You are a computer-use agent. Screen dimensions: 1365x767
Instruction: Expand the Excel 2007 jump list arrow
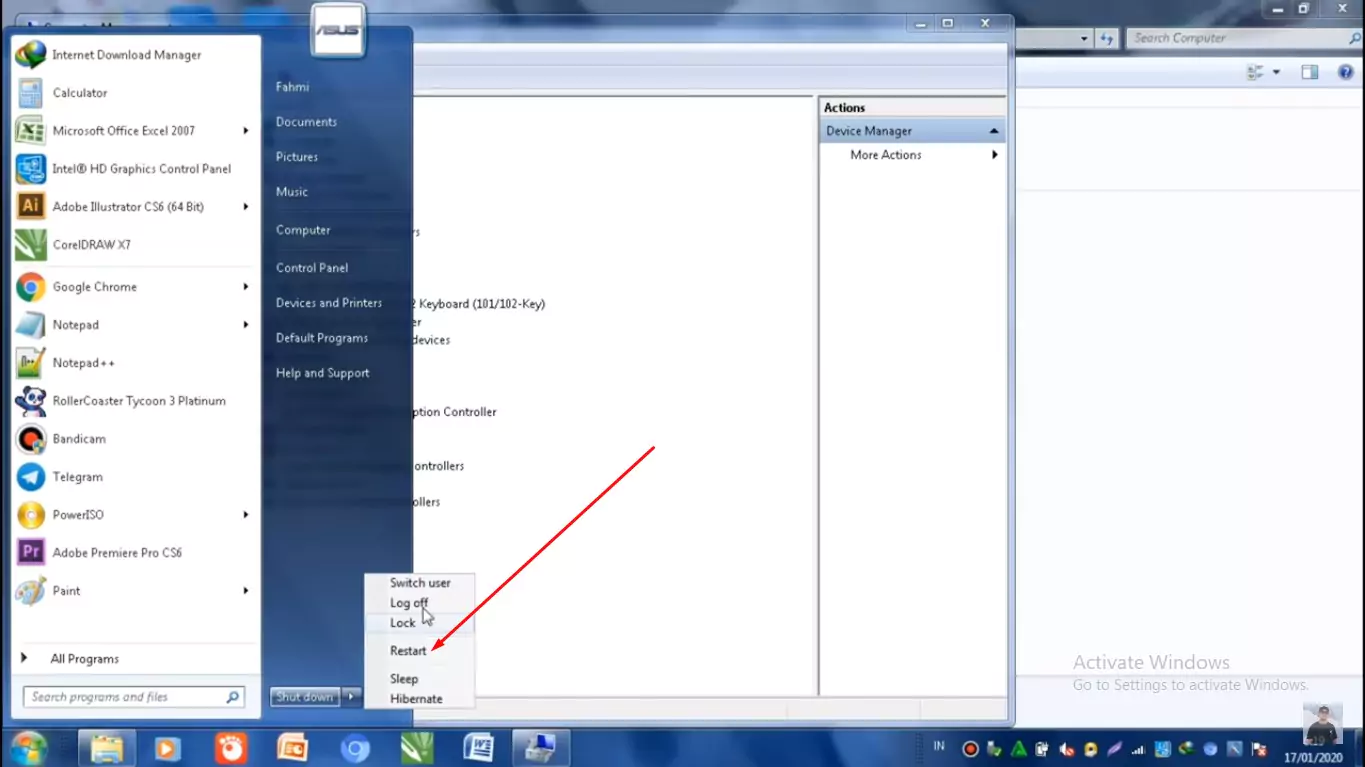(x=246, y=131)
